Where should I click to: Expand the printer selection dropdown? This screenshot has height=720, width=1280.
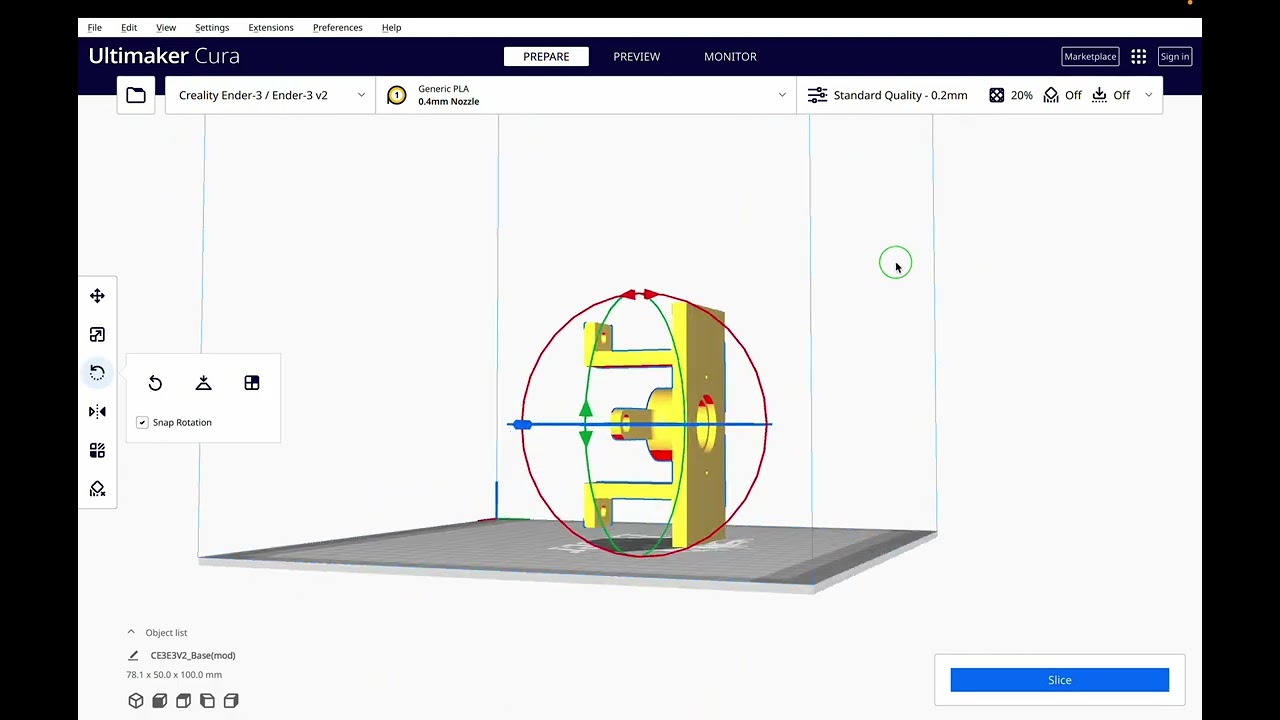(x=361, y=95)
